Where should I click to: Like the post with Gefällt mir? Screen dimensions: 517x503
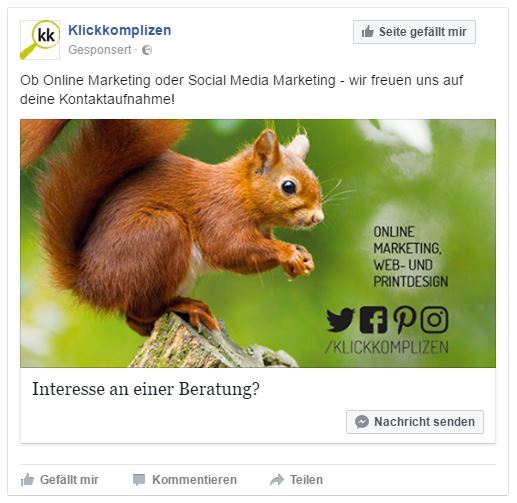pos(59,480)
